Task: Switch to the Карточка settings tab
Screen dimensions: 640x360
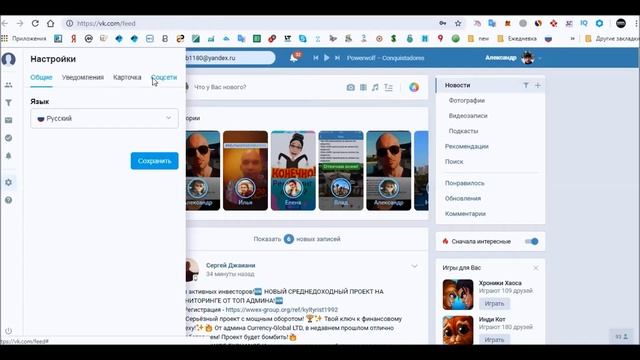Action: click(x=127, y=77)
